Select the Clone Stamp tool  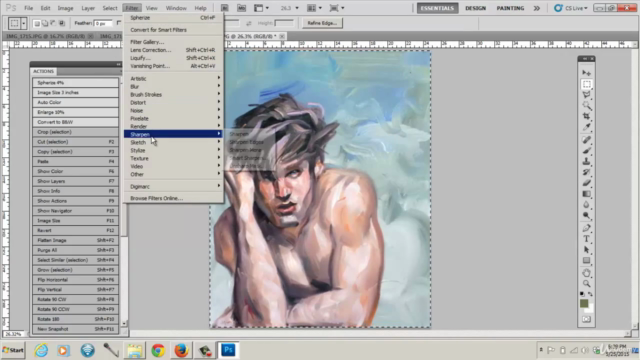(x=587, y=161)
